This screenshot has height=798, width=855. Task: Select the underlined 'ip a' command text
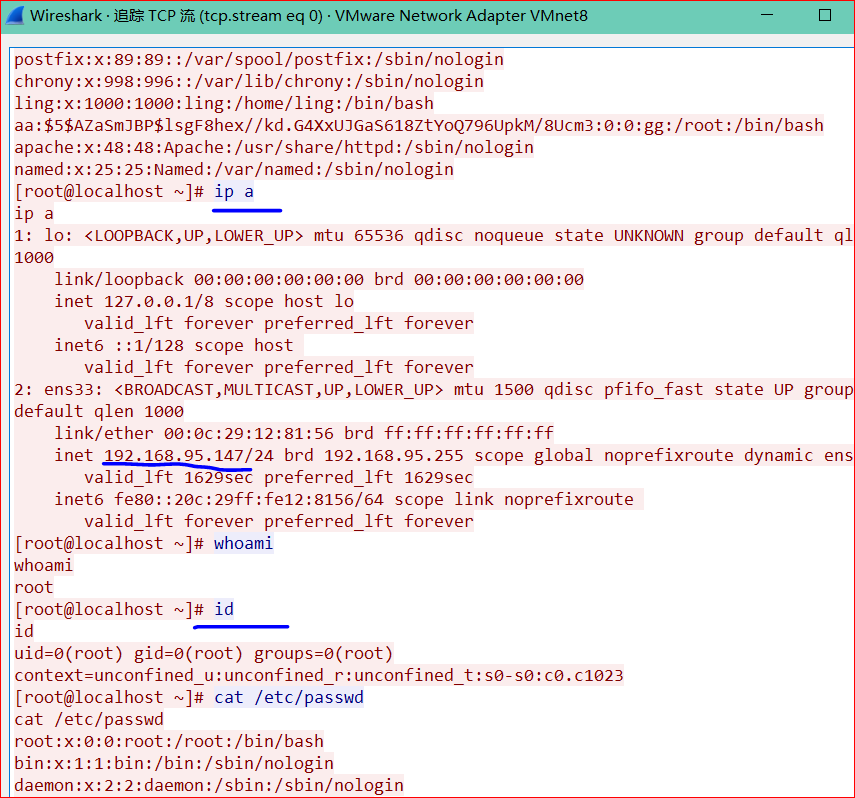[x=234, y=191]
